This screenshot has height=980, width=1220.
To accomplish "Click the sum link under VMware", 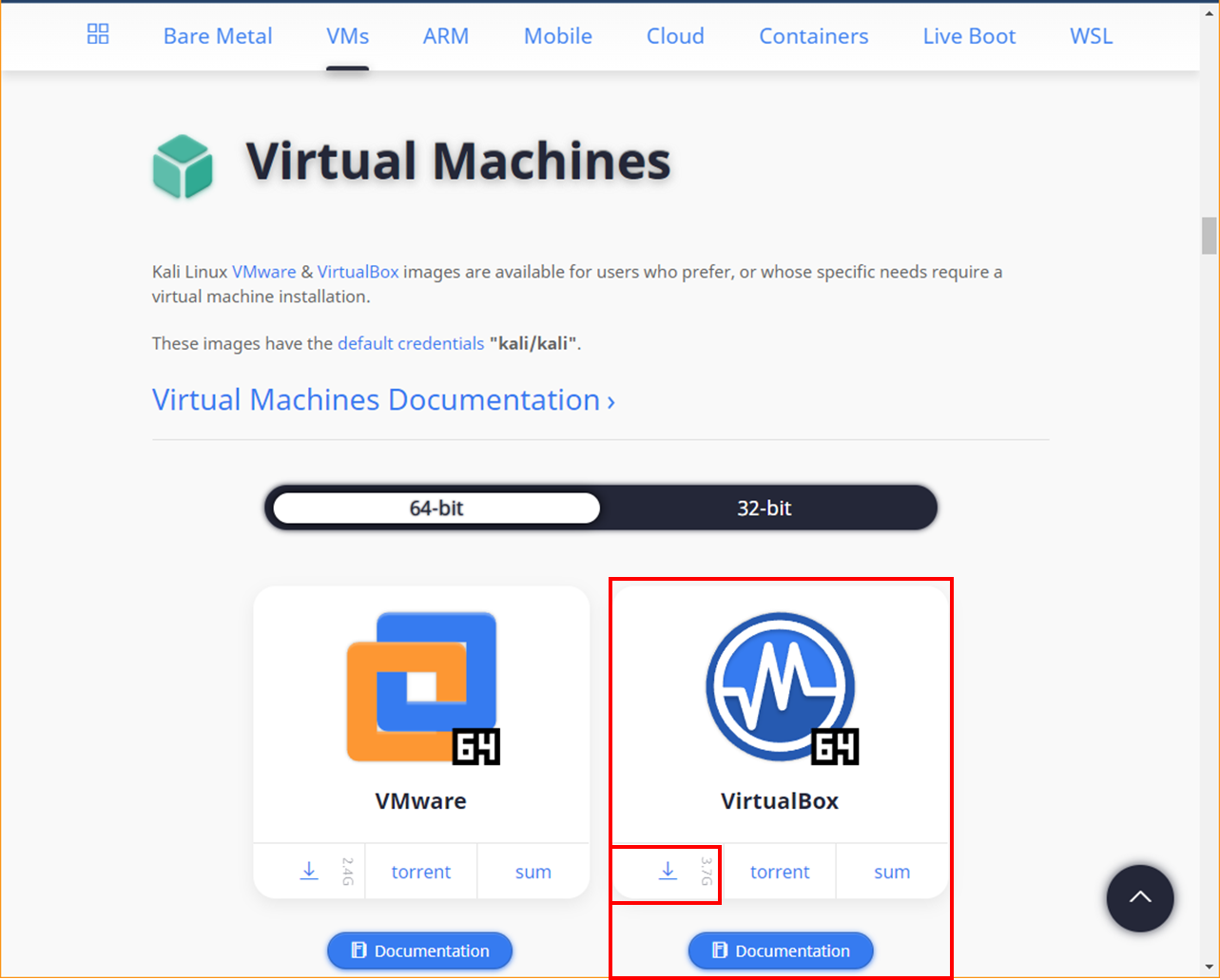I will 533,871.
